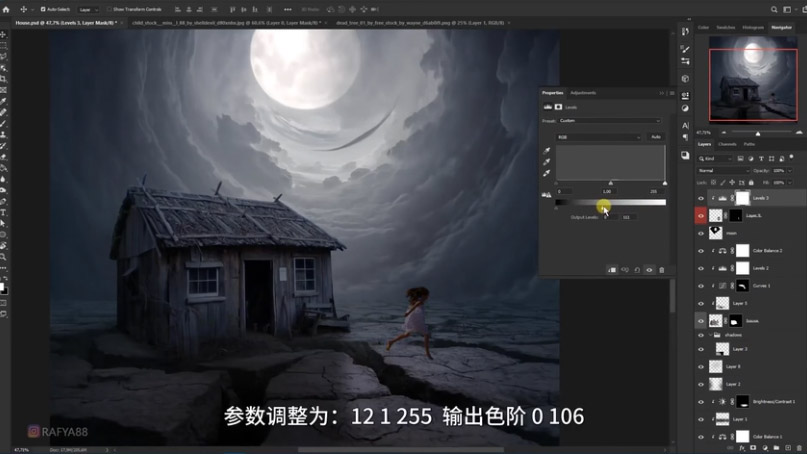Click the Home icon in options bar

pyautogui.click(x=6, y=9)
